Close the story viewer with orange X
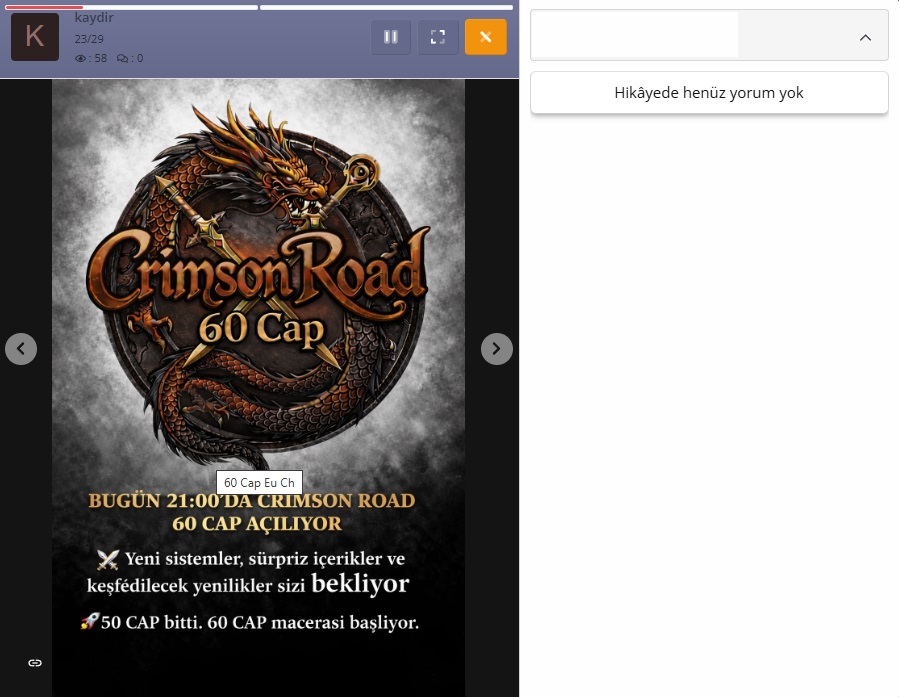This screenshot has width=899, height=697. click(485, 37)
